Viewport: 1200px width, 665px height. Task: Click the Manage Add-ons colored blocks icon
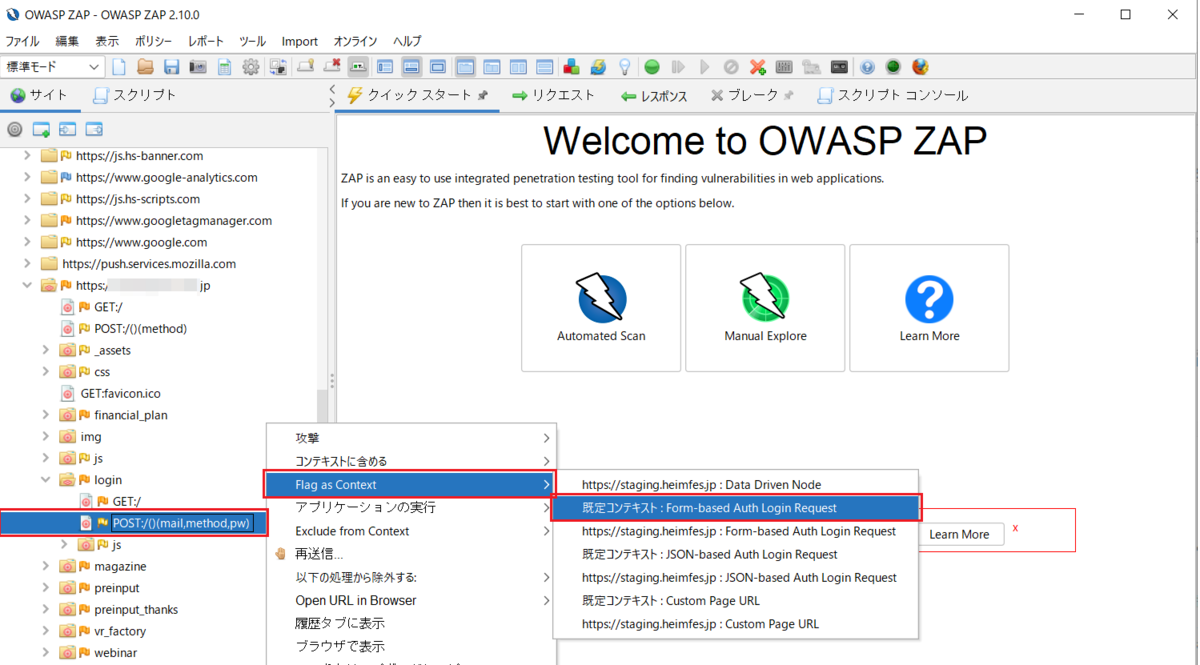click(571, 67)
